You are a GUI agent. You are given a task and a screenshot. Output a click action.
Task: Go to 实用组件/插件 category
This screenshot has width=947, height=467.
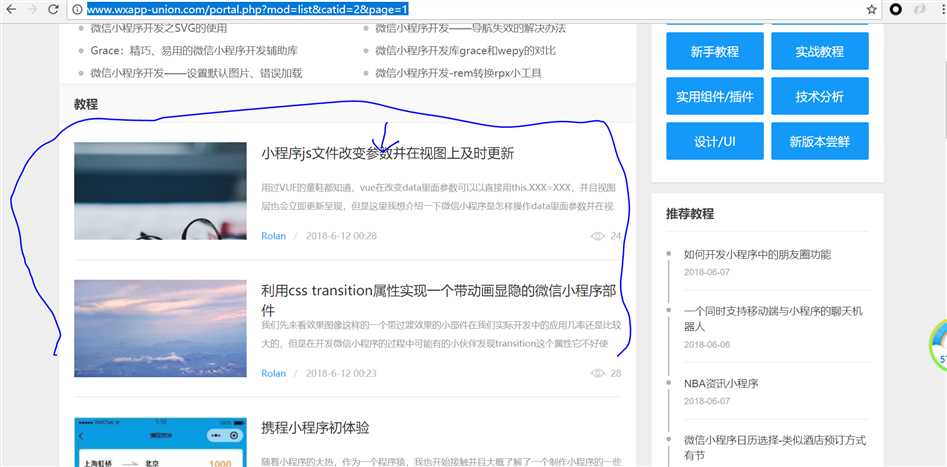[x=714, y=97]
